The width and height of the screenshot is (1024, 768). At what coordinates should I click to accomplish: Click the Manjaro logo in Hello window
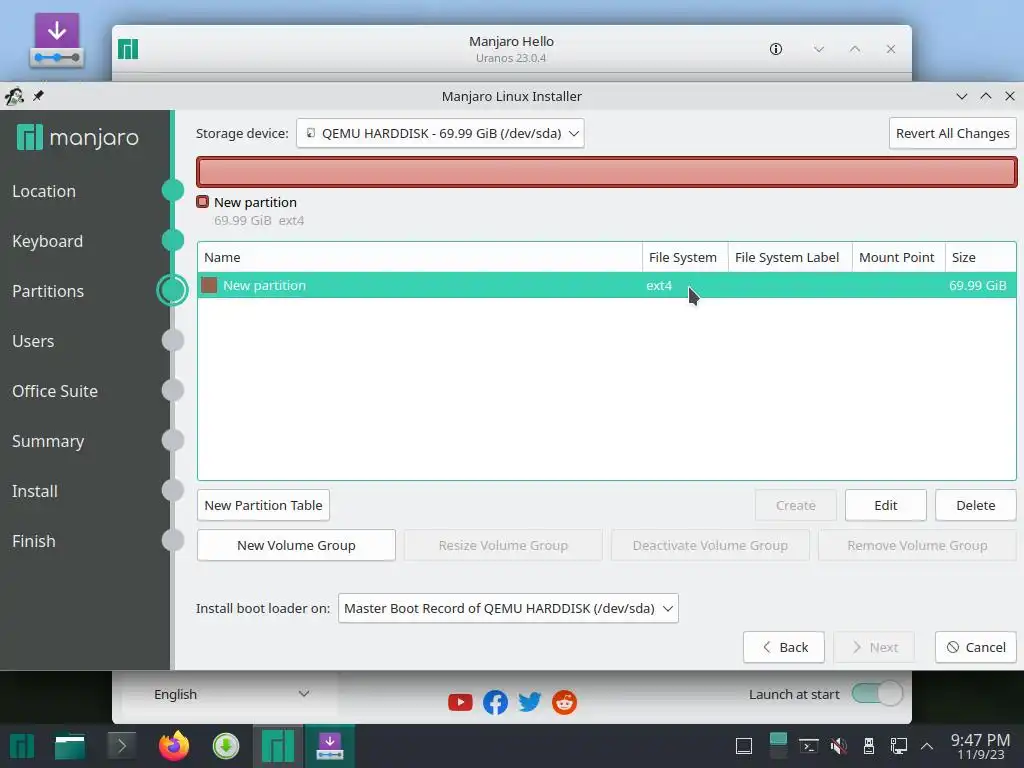point(128,49)
